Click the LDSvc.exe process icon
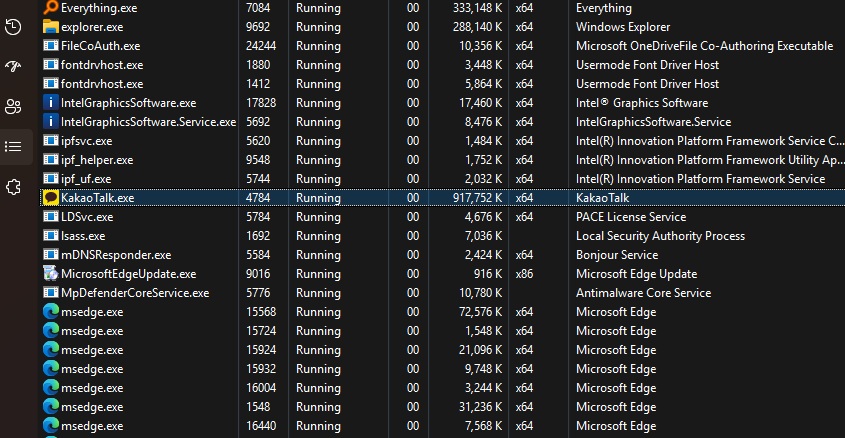This screenshot has height=438, width=845. tap(51, 217)
